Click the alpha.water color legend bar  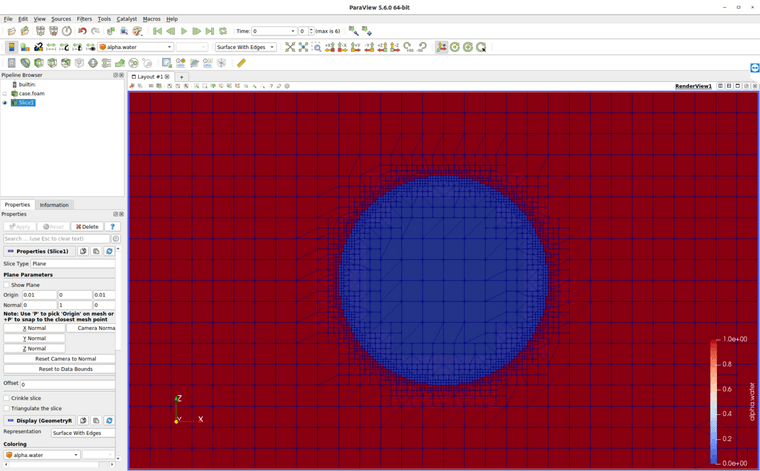tap(714, 402)
